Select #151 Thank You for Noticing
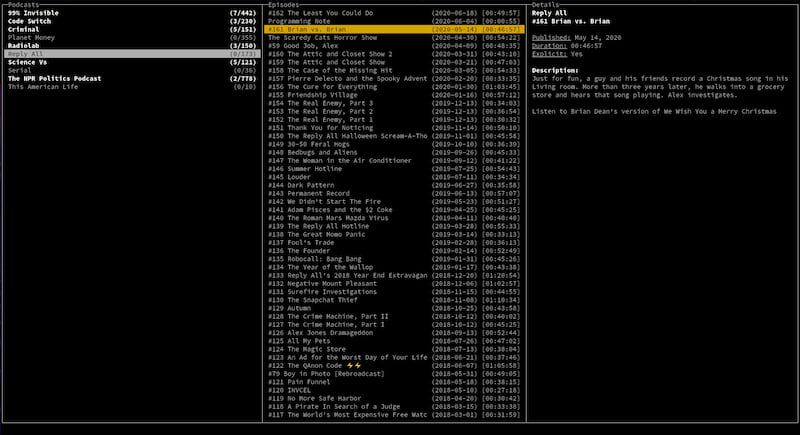 394,127
